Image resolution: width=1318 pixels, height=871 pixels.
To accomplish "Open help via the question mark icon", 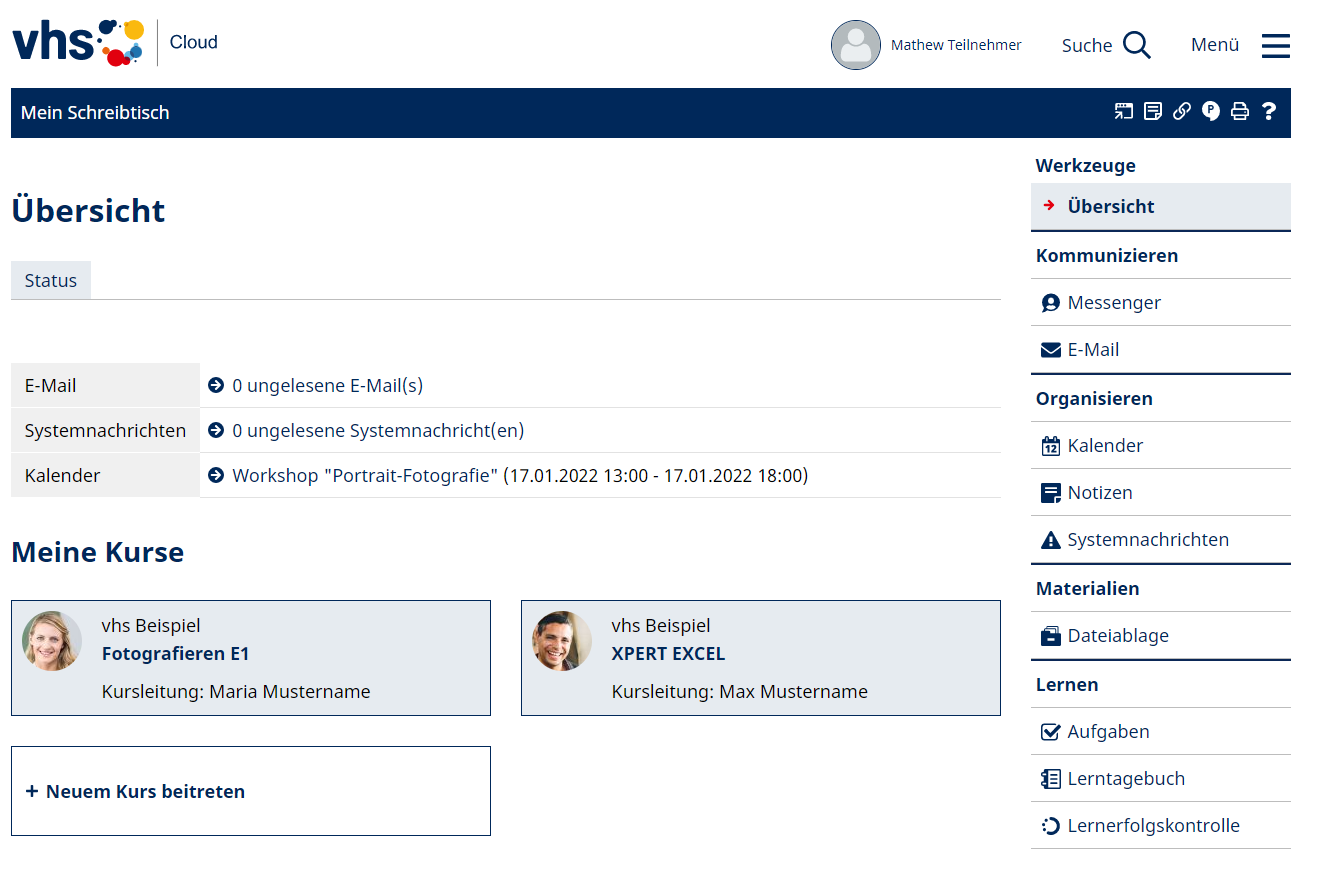I will click(x=1269, y=112).
